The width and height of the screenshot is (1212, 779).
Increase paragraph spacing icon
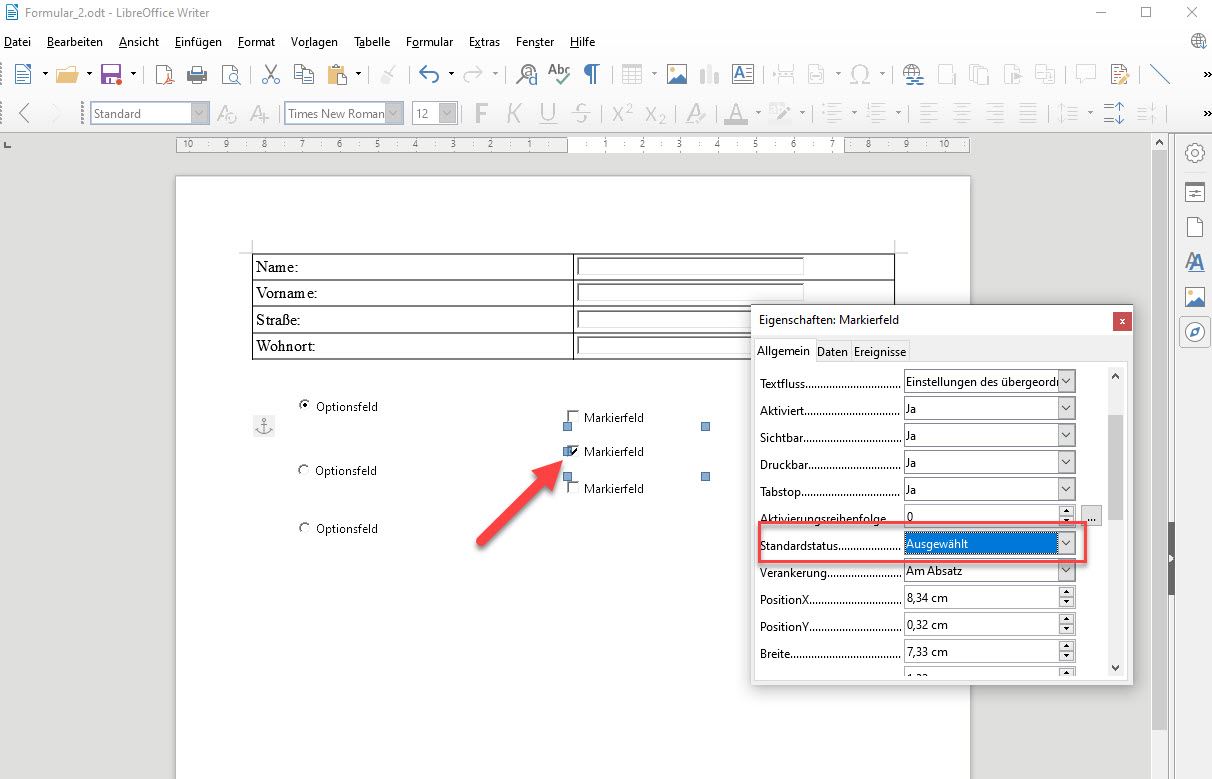point(1114,113)
